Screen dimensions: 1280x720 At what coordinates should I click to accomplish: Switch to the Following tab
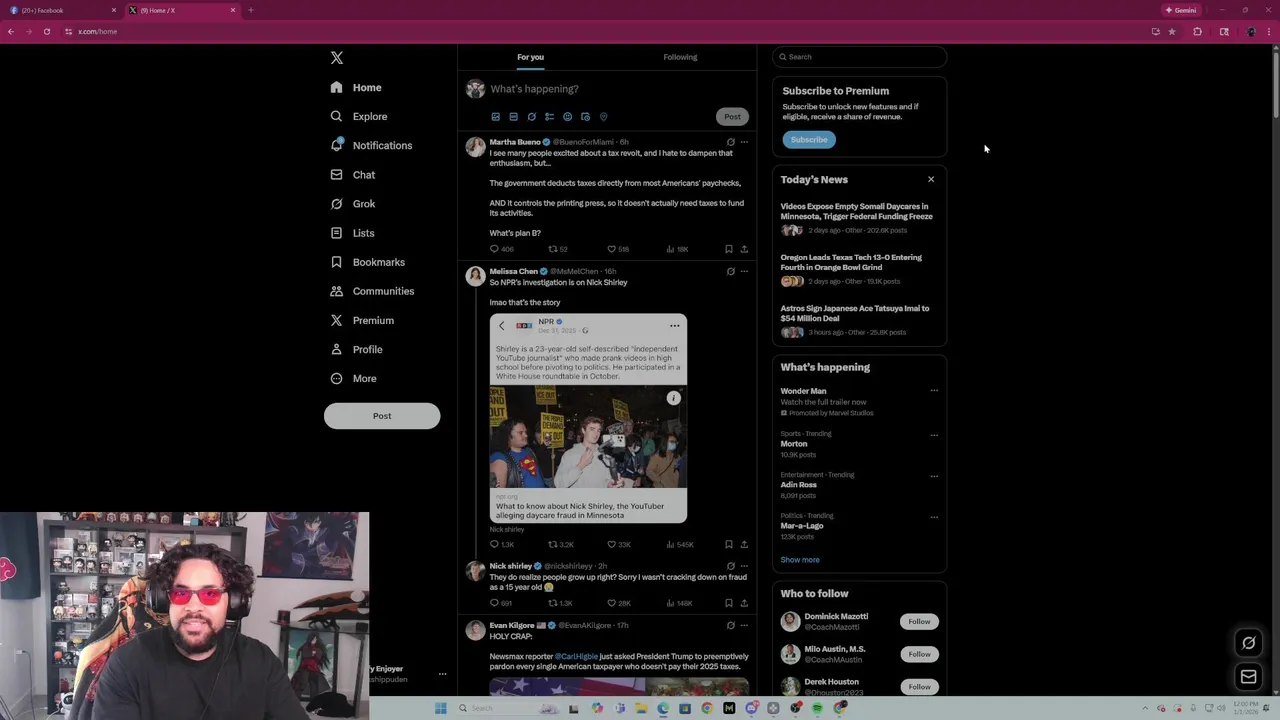click(x=680, y=57)
